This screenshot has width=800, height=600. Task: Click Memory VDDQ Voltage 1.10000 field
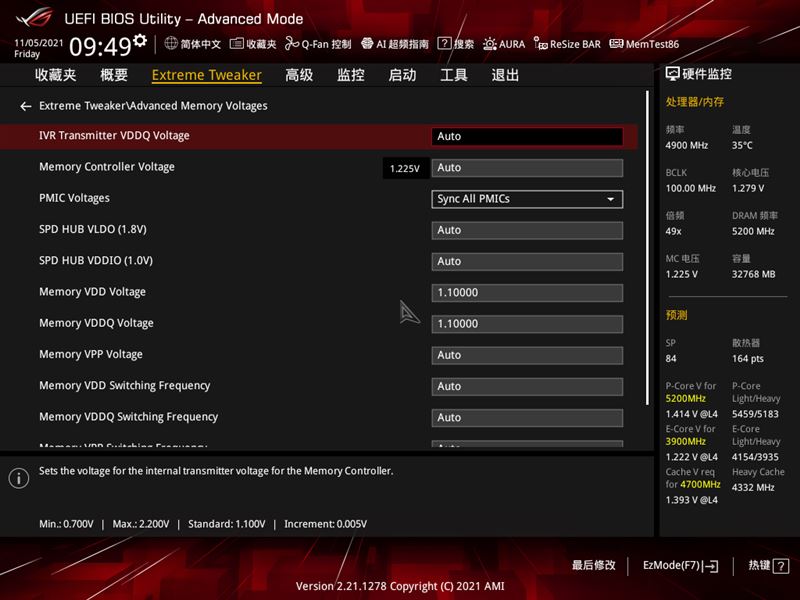527,324
